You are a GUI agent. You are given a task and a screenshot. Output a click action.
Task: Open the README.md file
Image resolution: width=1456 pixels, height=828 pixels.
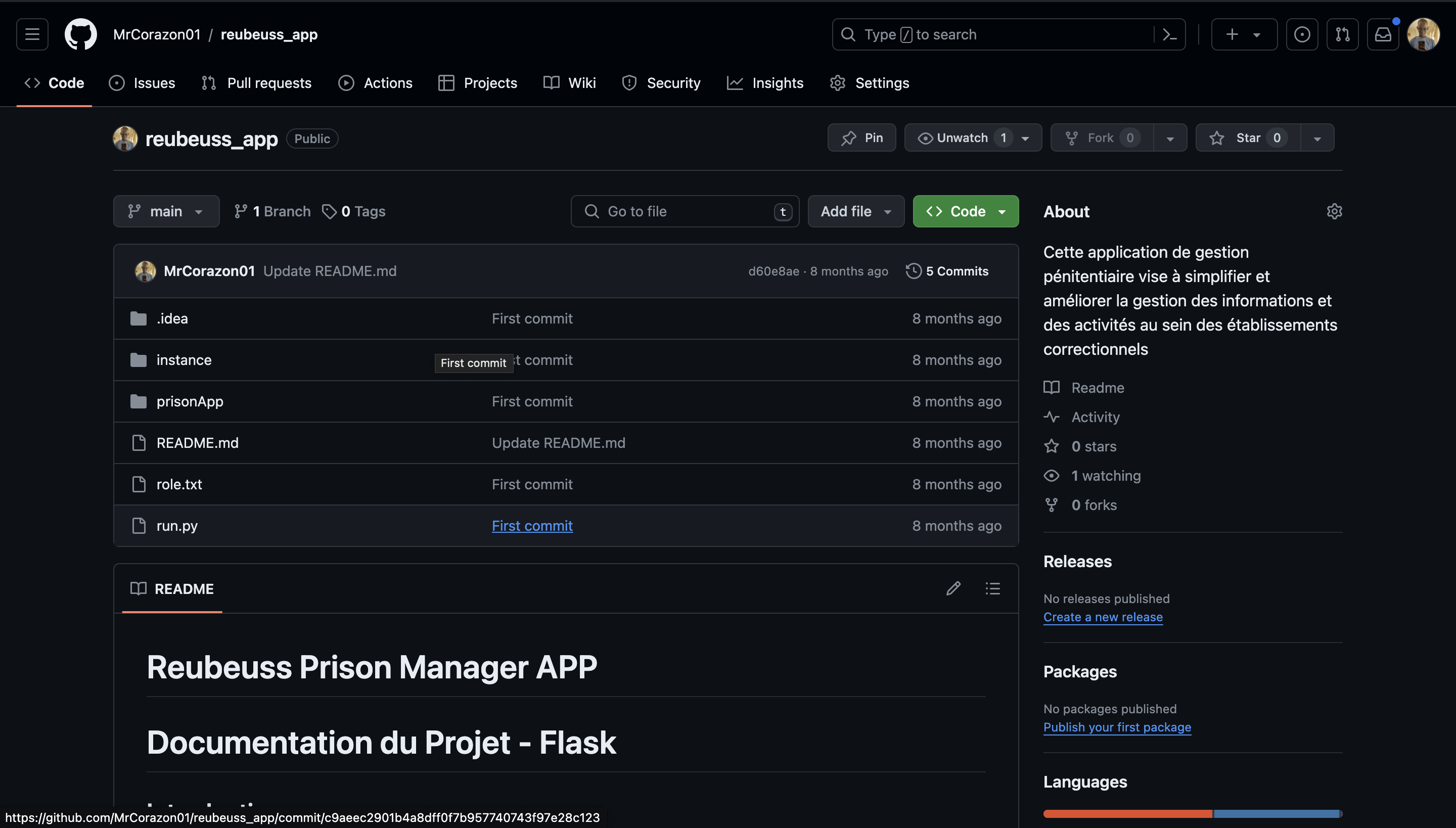coord(197,443)
